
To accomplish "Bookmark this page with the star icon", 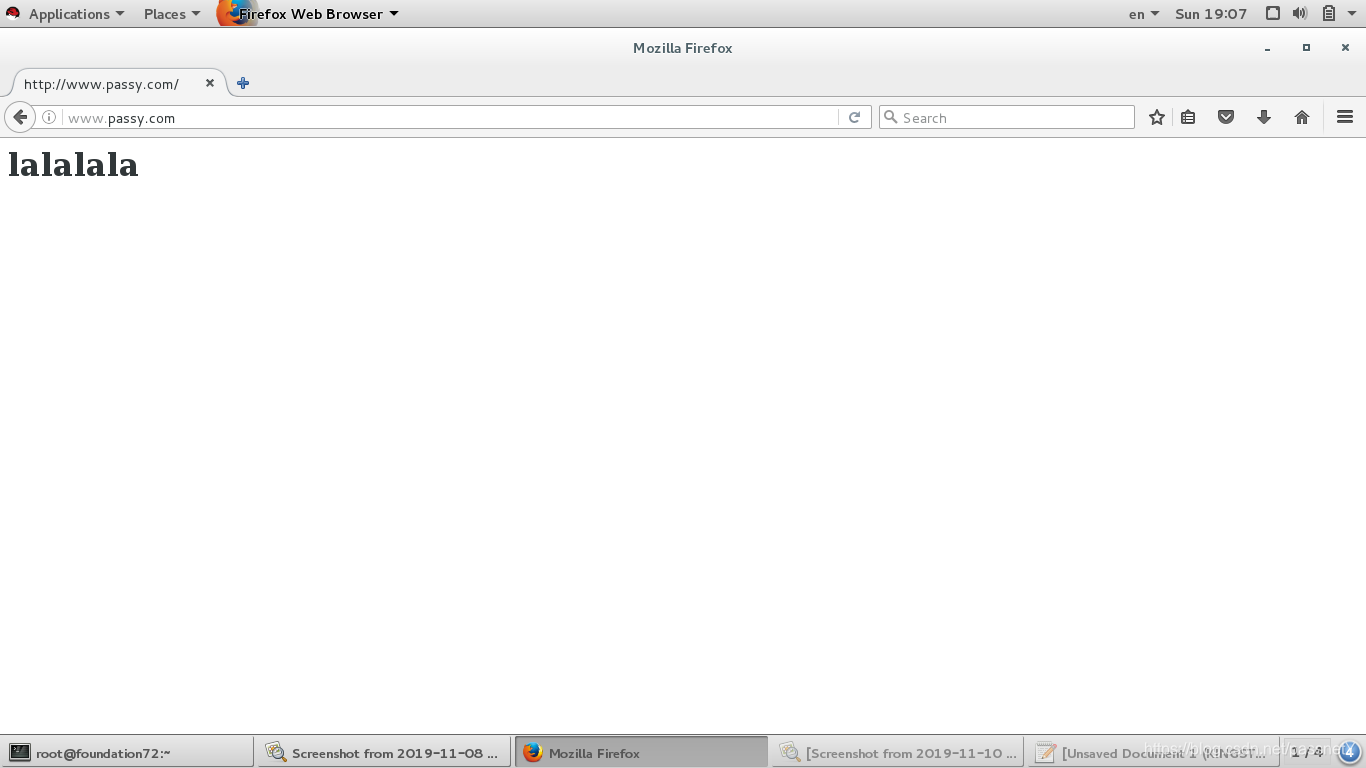I will tap(1157, 117).
